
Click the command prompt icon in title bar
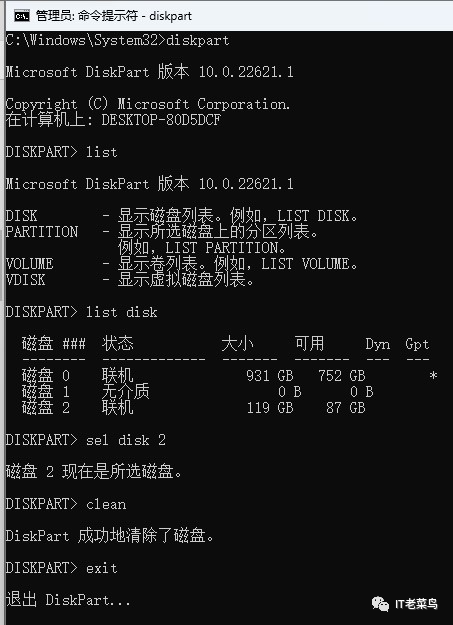(22, 16)
